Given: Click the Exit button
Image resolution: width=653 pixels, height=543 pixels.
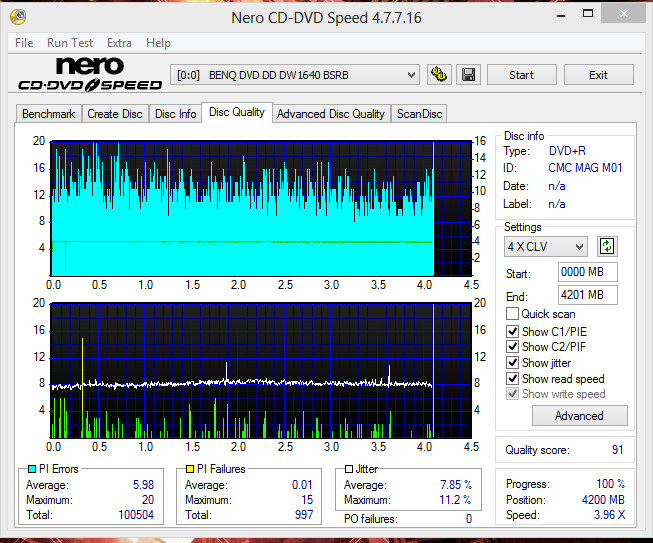Looking at the screenshot, I should [x=598, y=75].
